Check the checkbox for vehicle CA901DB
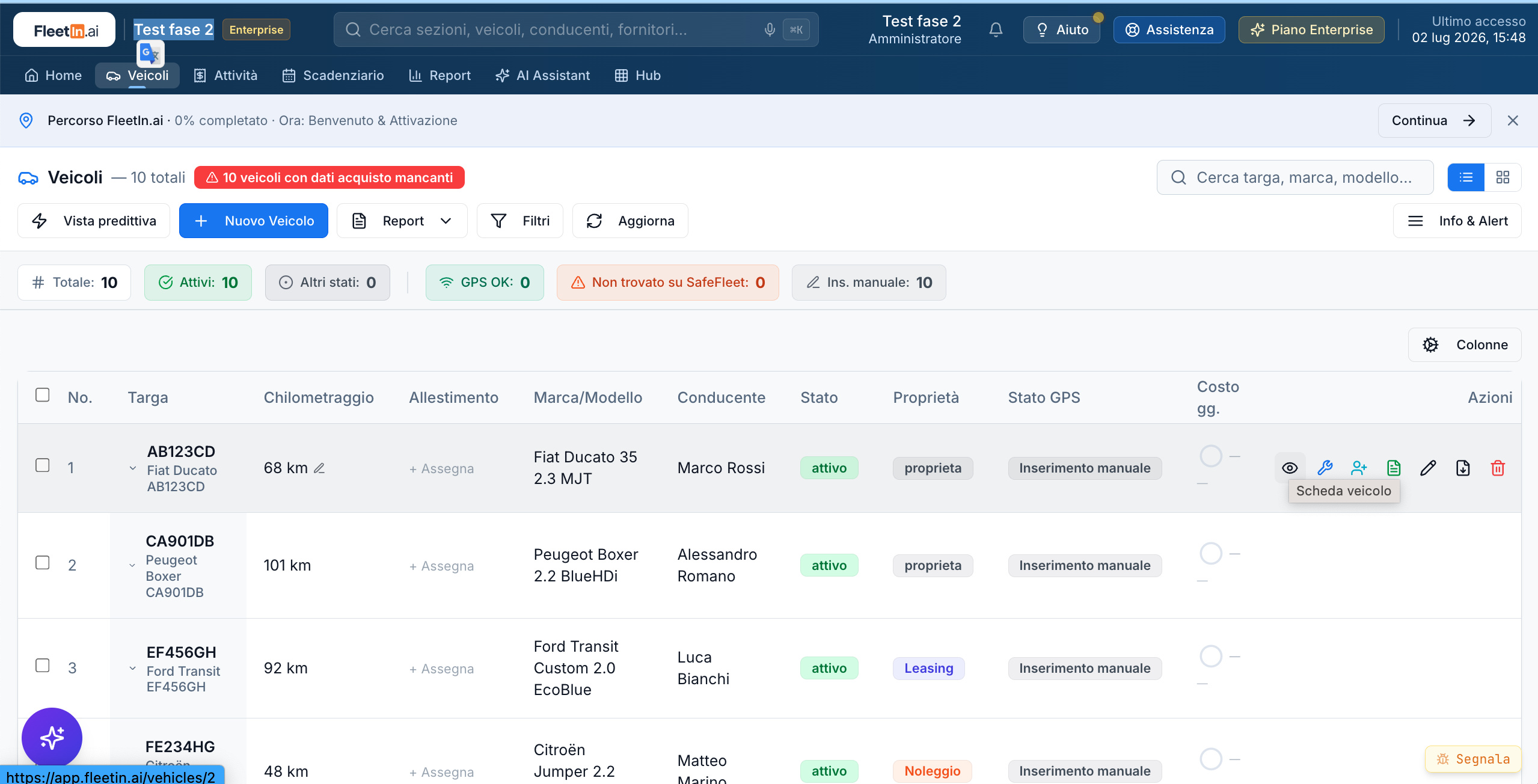Viewport: 1538px width, 784px height. (x=42, y=563)
